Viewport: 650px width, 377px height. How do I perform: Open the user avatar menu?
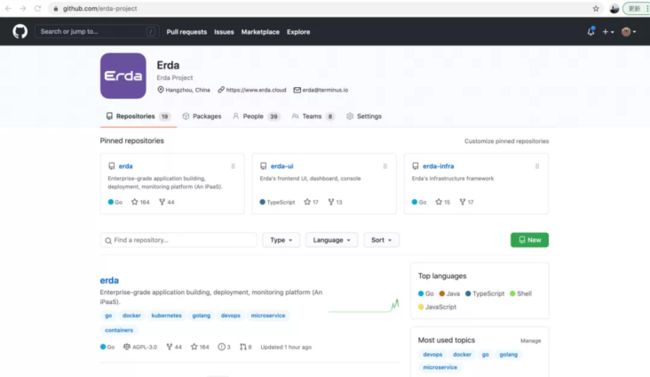[628, 32]
